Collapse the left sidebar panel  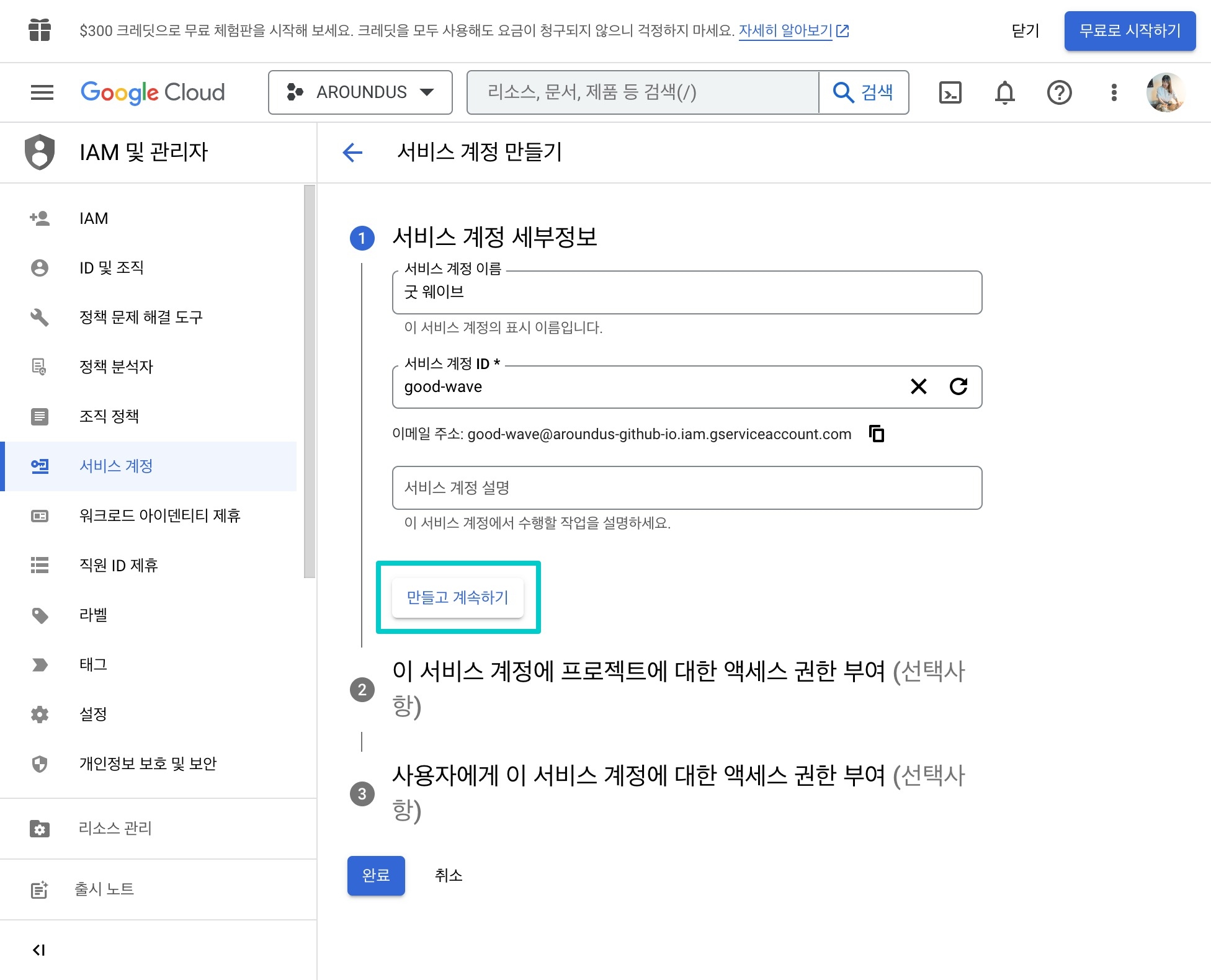tap(39, 950)
